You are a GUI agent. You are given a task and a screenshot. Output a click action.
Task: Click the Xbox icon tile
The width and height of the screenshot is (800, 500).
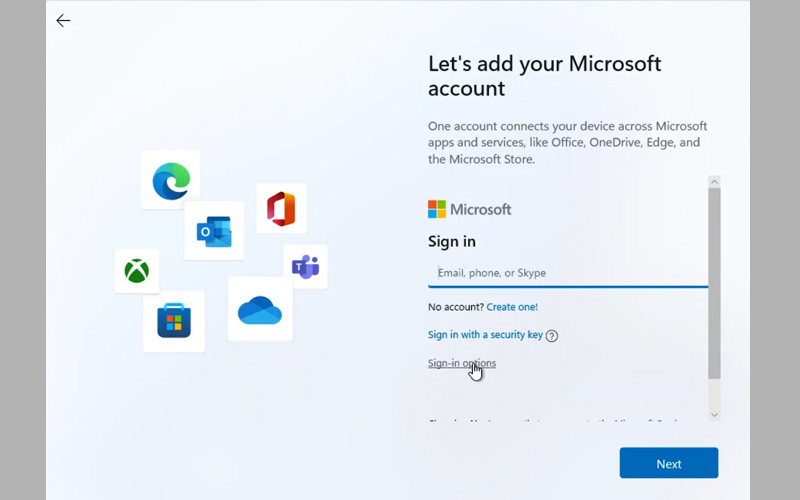tap(137, 271)
